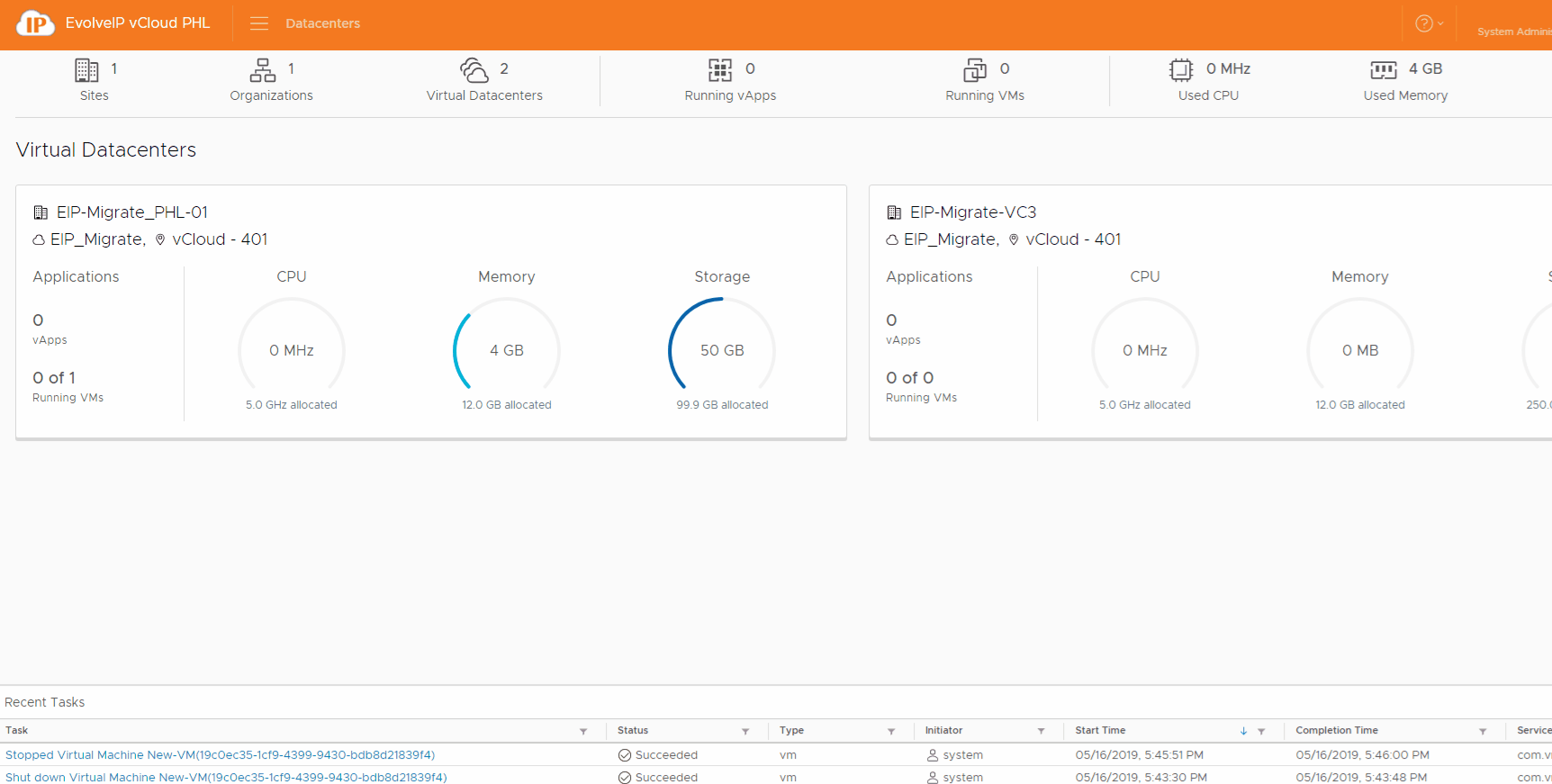The height and width of the screenshot is (784, 1552).
Task: Click the Running vApps grid icon
Action: (x=720, y=70)
